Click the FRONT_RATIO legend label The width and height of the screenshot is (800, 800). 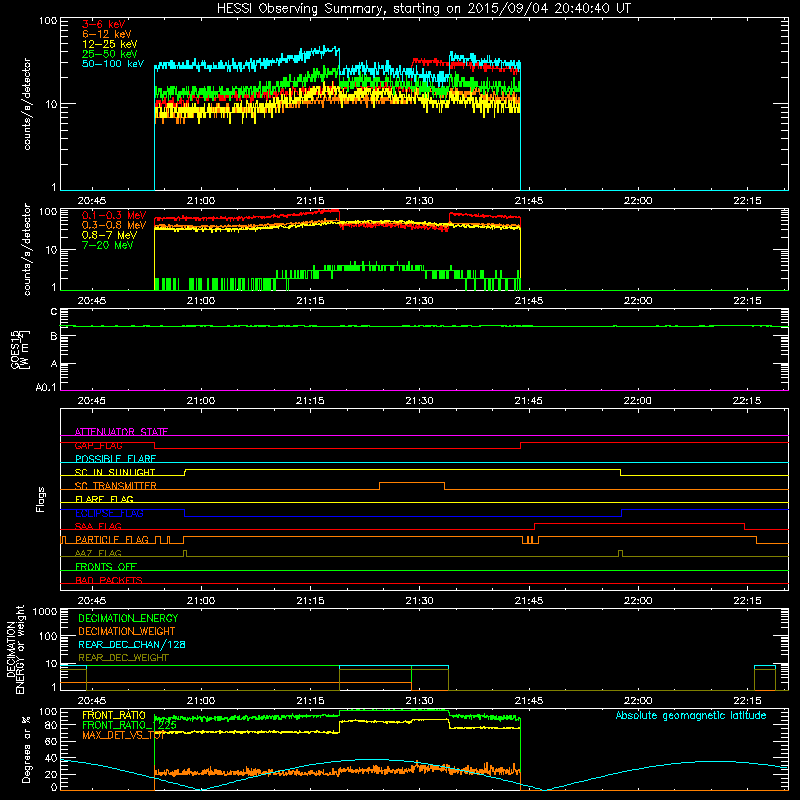click(x=114, y=715)
